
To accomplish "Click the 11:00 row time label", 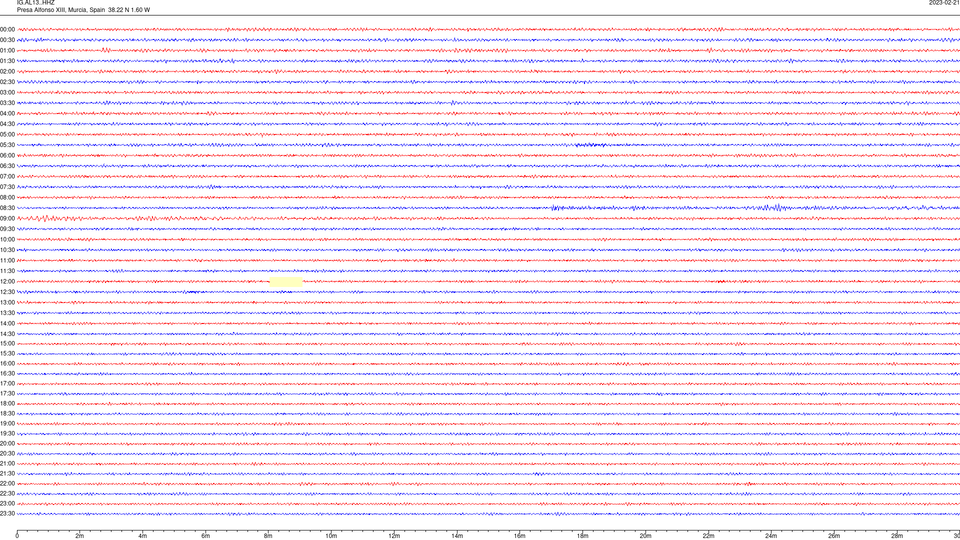I will coord(7,260).
